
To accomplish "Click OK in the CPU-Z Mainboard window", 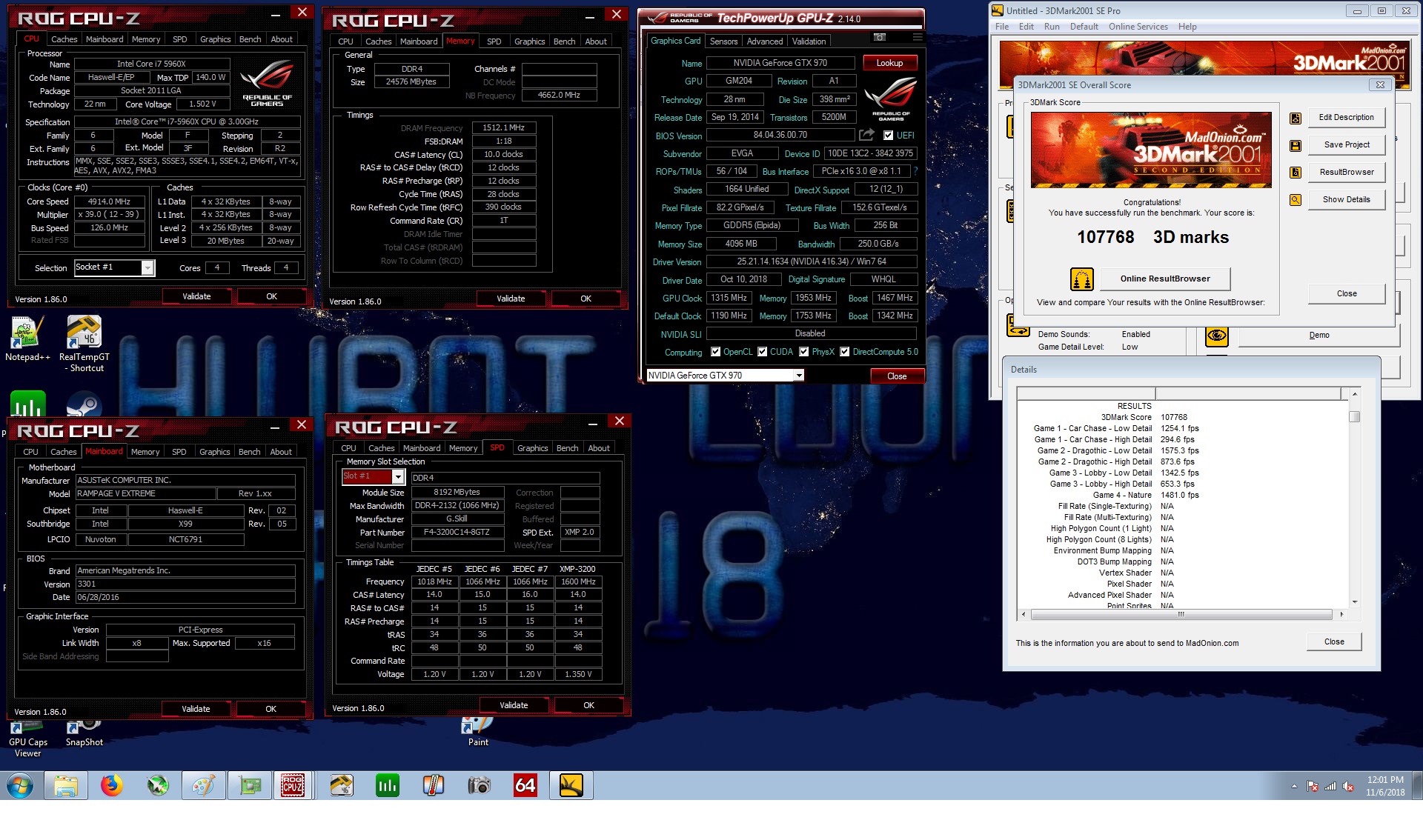I will 271,709.
